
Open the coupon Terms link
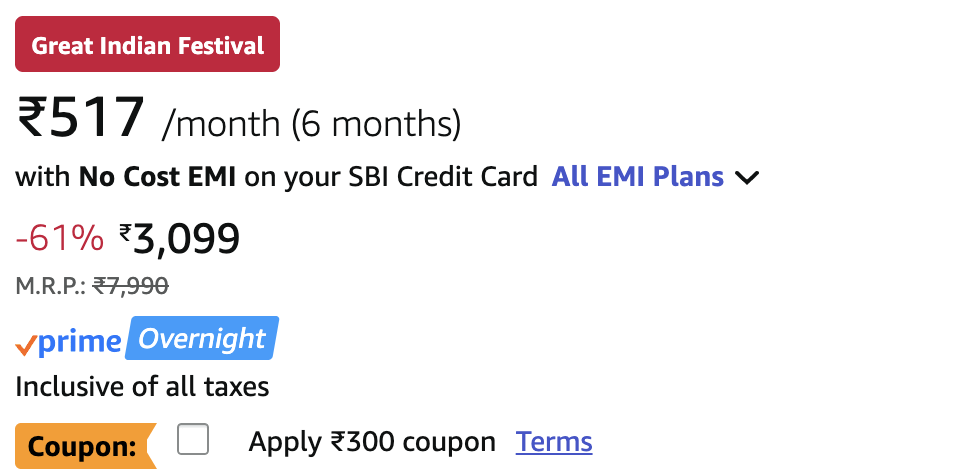click(554, 442)
